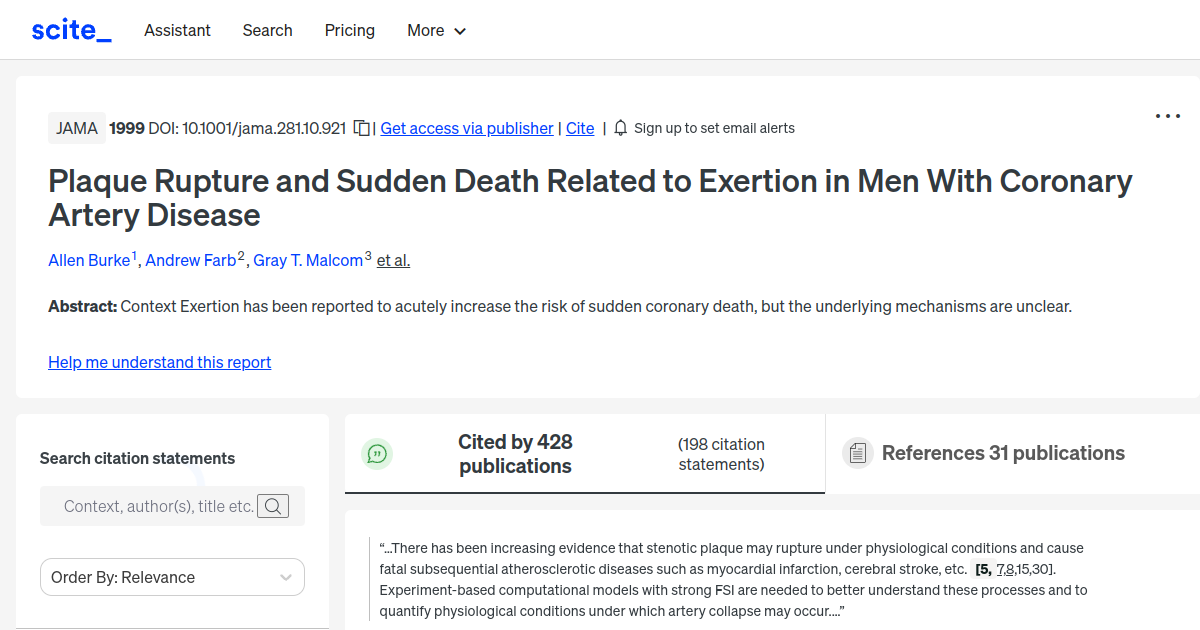Open the Assistant page
This screenshot has height=630, width=1200.
(x=177, y=31)
